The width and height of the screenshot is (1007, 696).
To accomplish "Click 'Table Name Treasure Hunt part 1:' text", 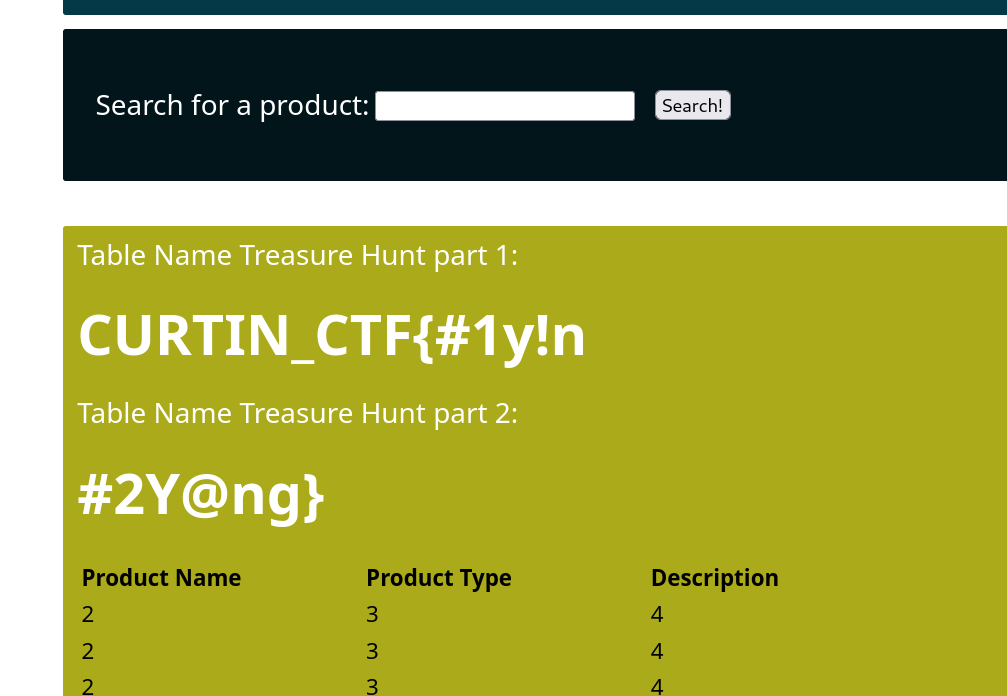I will click(297, 256).
